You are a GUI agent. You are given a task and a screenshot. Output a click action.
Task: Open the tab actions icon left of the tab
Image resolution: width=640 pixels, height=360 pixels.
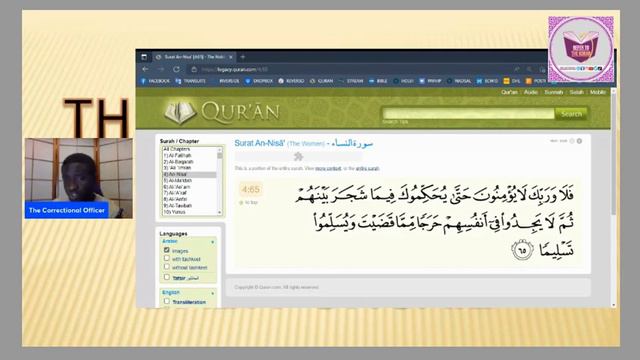pyautogui.click(x=144, y=57)
